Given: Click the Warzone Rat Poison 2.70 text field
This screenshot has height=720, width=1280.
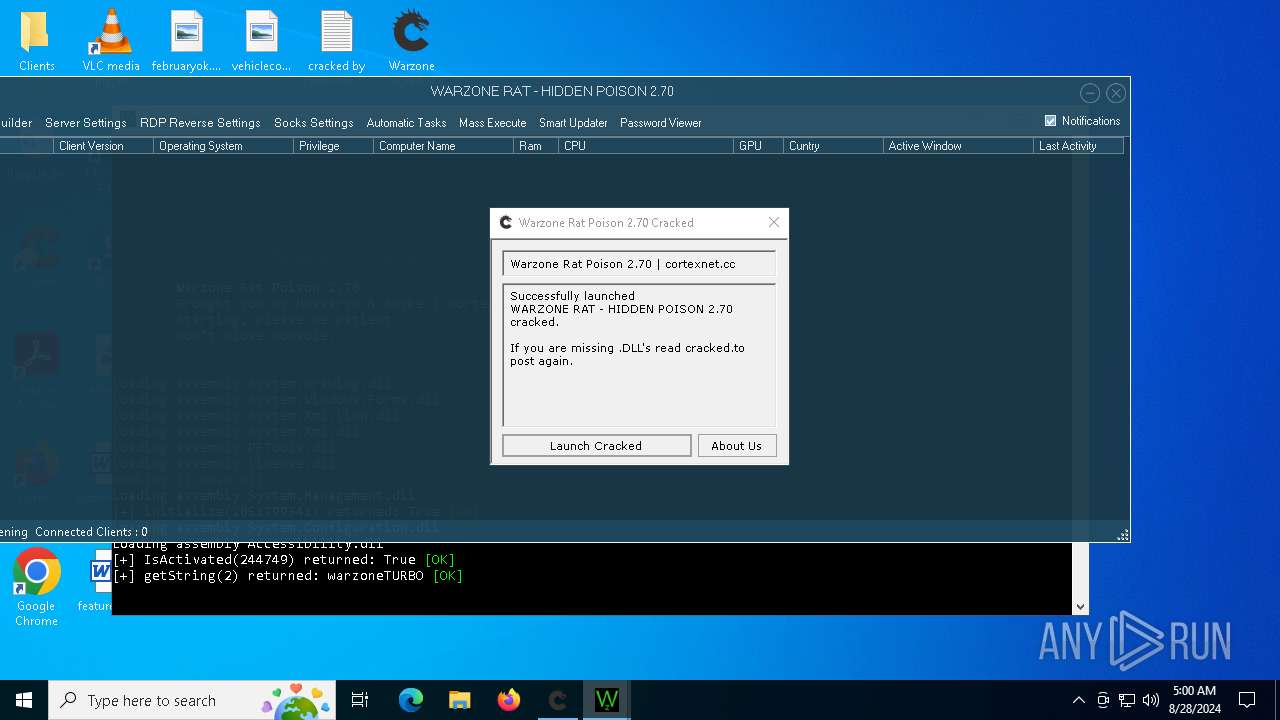Looking at the screenshot, I should 639,264.
